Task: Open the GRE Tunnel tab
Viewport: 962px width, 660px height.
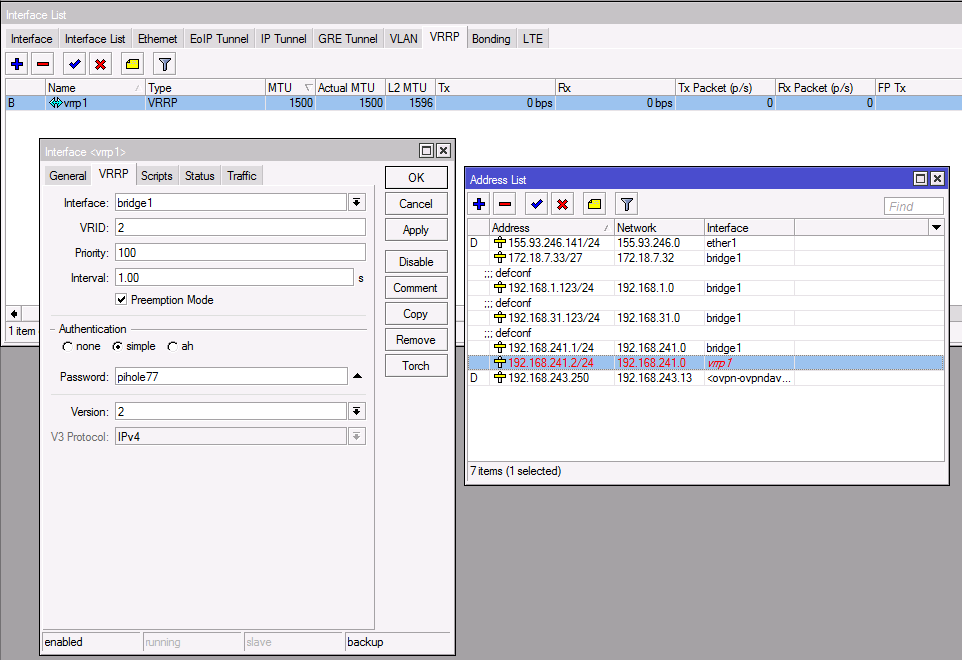Action: click(x=348, y=39)
